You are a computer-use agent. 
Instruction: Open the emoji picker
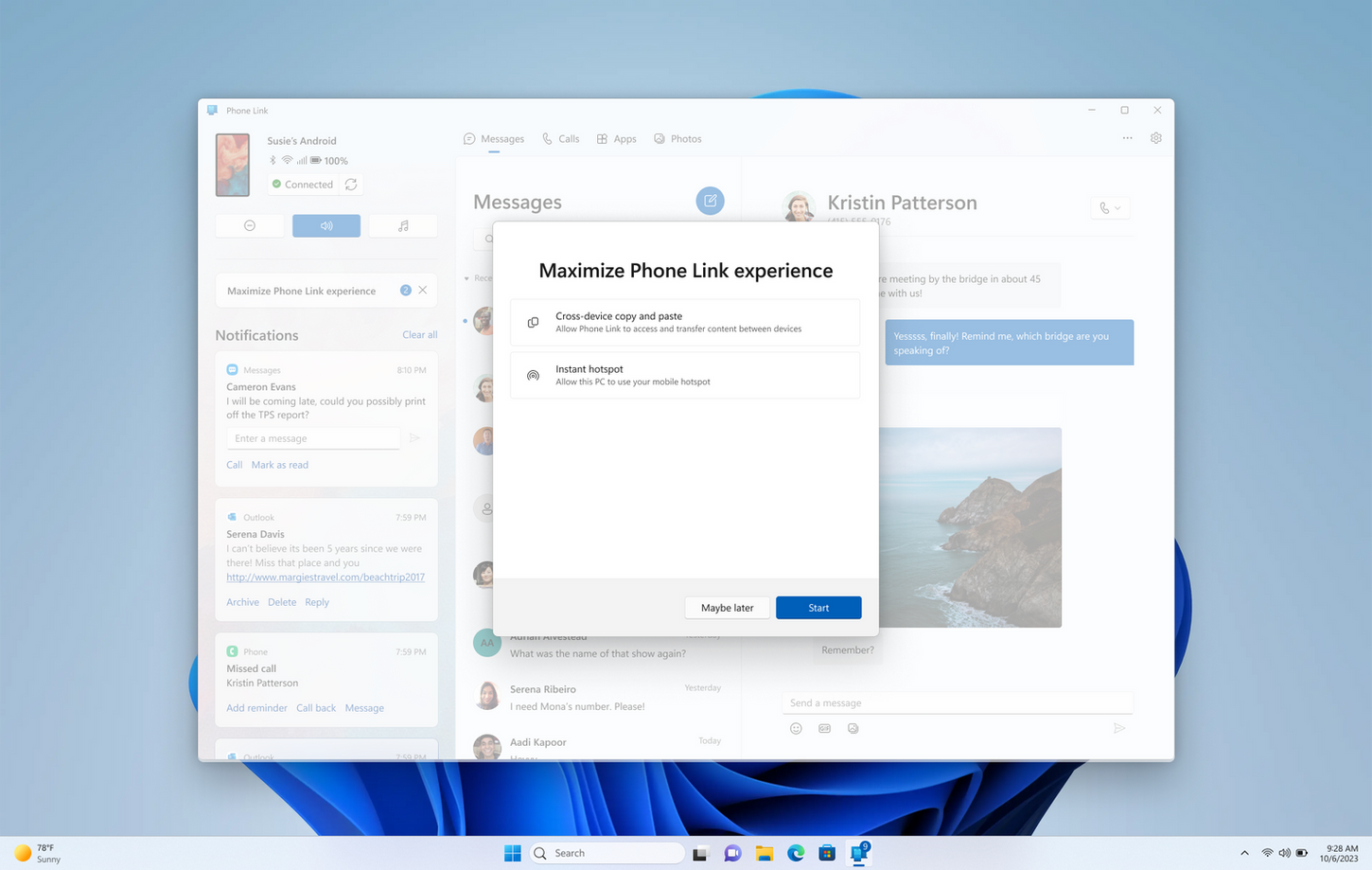pyautogui.click(x=796, y=729)
